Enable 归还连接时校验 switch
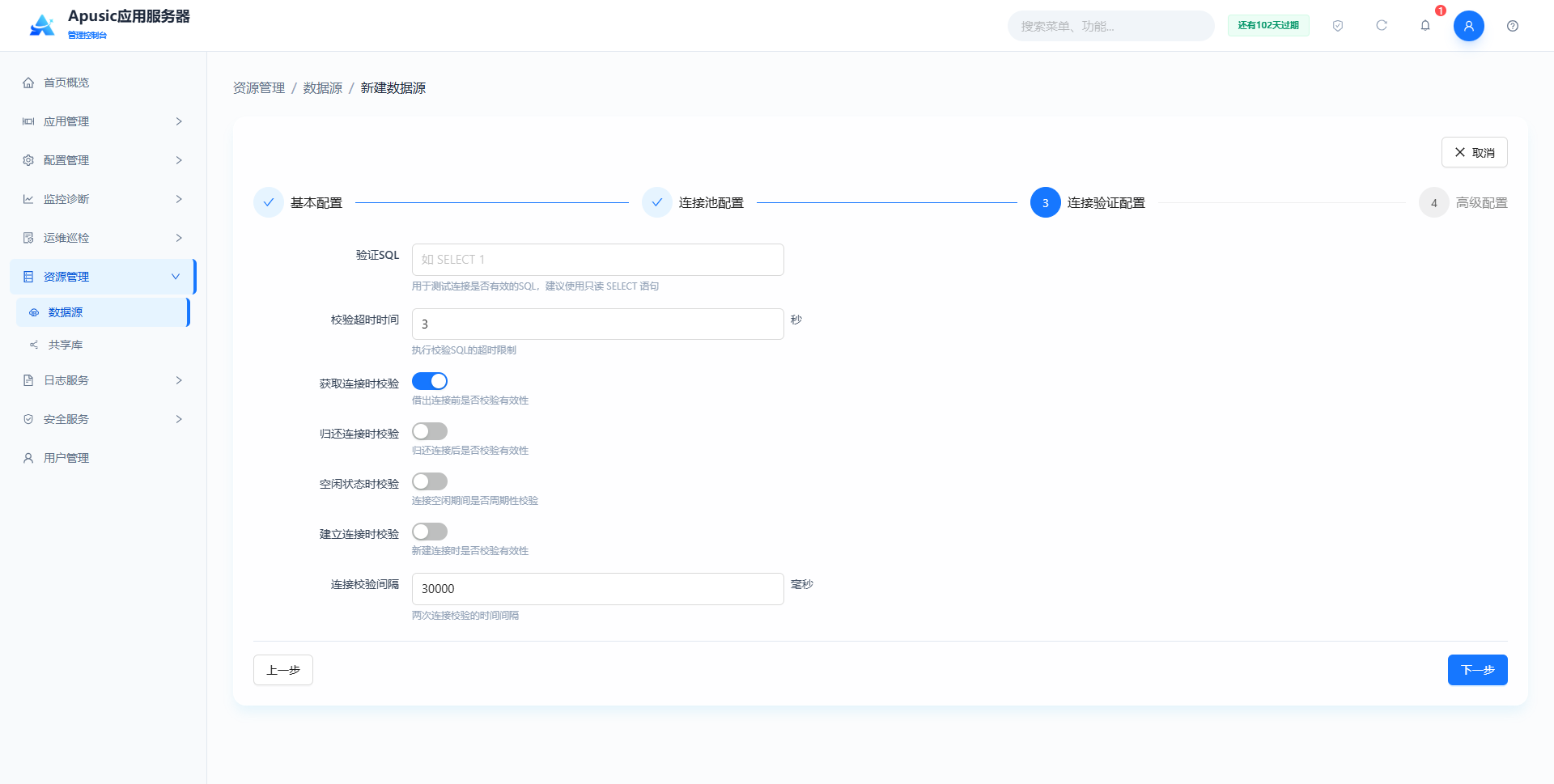 pos(430,431)
